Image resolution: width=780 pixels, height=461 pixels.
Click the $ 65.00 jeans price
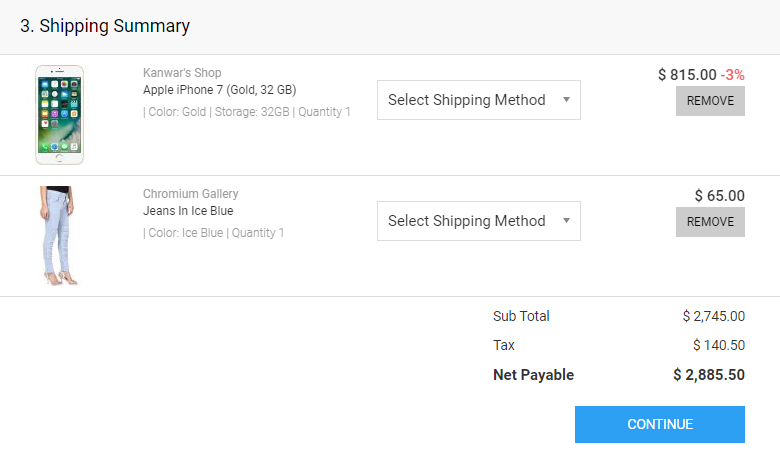pos(719,196)
